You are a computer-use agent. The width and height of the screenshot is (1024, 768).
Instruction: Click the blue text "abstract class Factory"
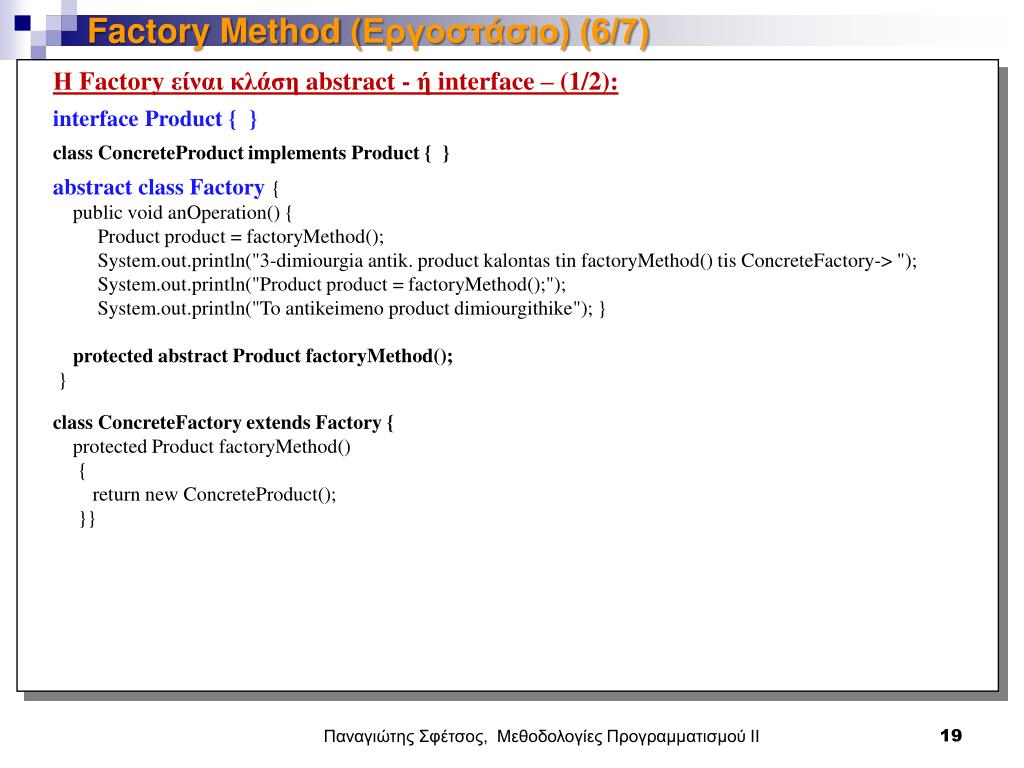click(159, 188)
